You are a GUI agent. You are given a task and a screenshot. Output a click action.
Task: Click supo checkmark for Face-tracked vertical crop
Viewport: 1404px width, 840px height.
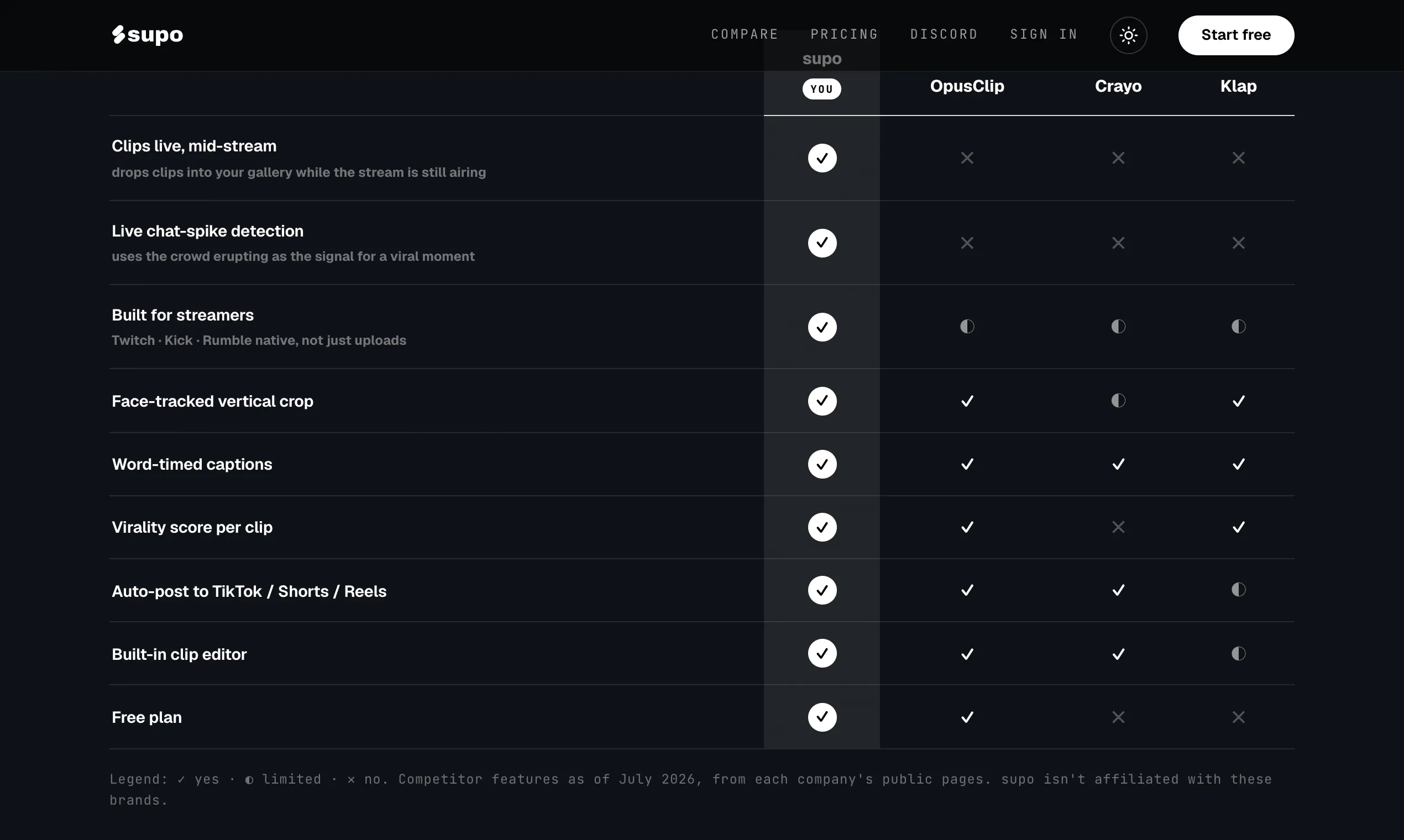pos(822,401)
